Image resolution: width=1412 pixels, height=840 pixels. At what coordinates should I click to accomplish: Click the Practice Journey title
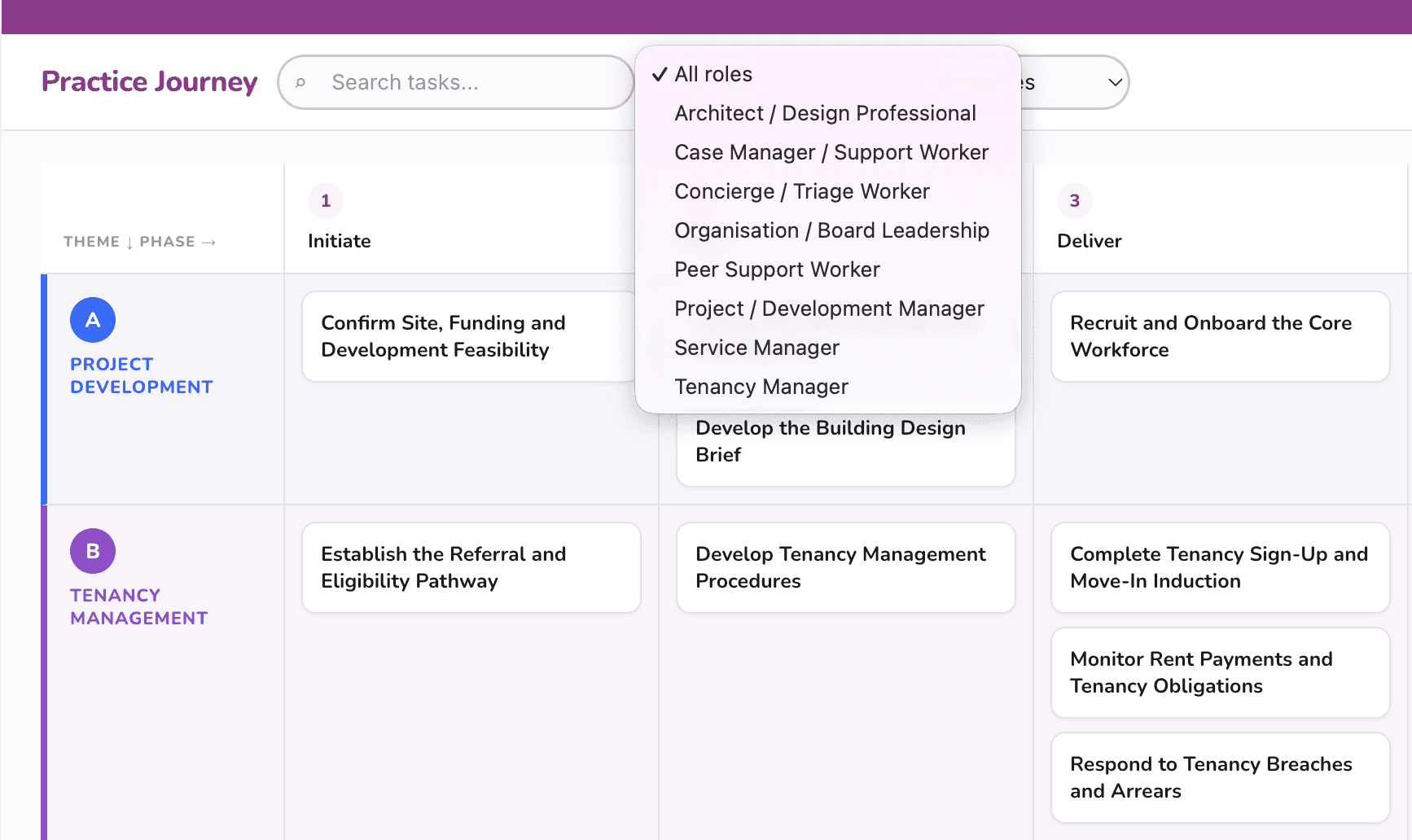point(150,81)
